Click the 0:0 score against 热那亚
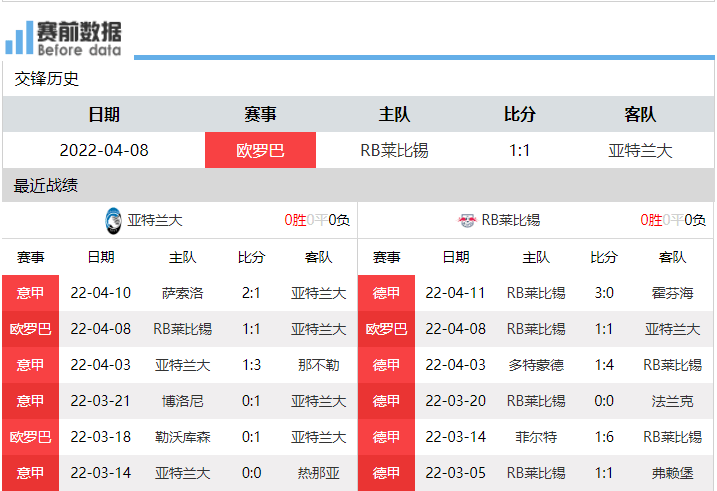This screenshot has height=491, width=717. [x=251, y=473]
